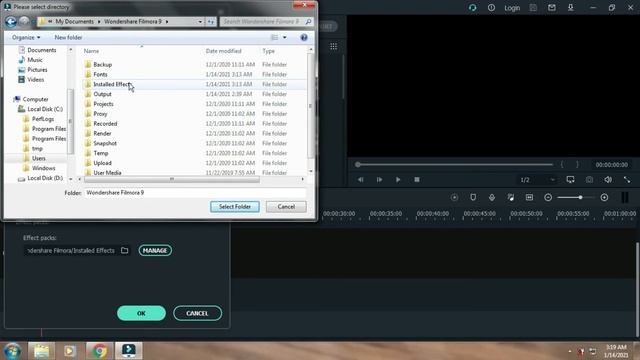
Task: Click the timeline zoom in plus icon
Action: (x=604, y=198)
